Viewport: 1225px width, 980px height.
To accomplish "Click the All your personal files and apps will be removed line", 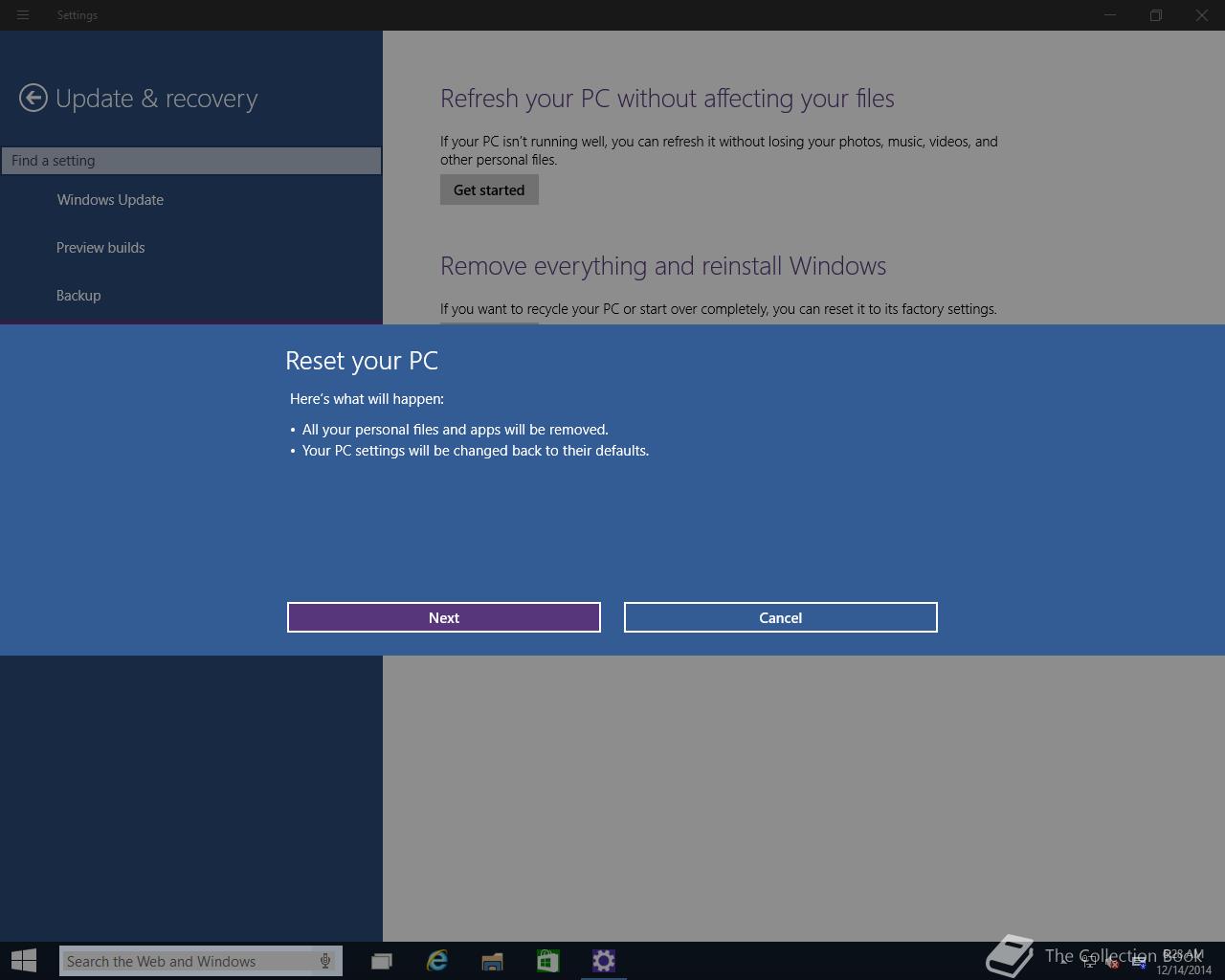I will tap(456, 430).
